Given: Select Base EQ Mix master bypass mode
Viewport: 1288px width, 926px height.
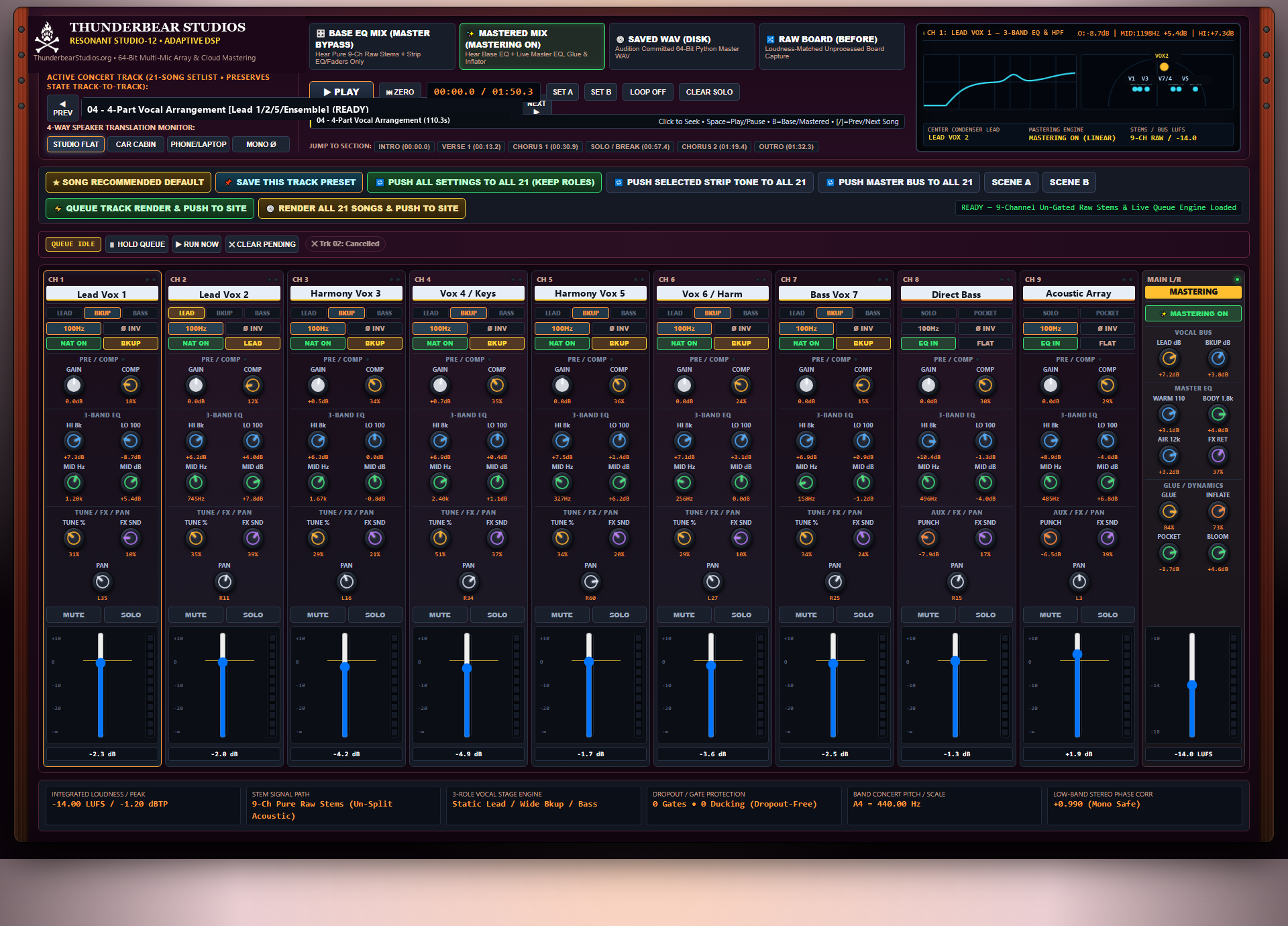Looking at the screenshot, I should 382,46.
